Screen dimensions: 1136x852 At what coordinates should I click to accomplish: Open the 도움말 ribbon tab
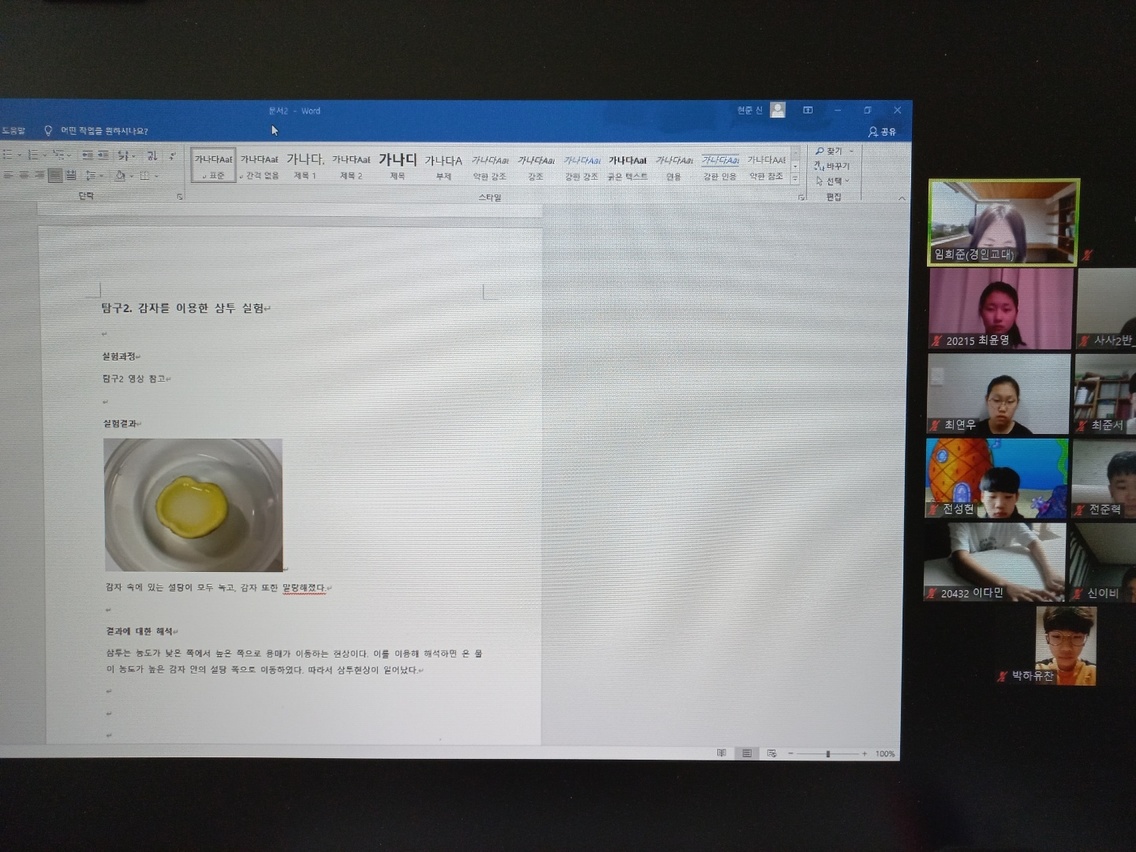(13, 130)
